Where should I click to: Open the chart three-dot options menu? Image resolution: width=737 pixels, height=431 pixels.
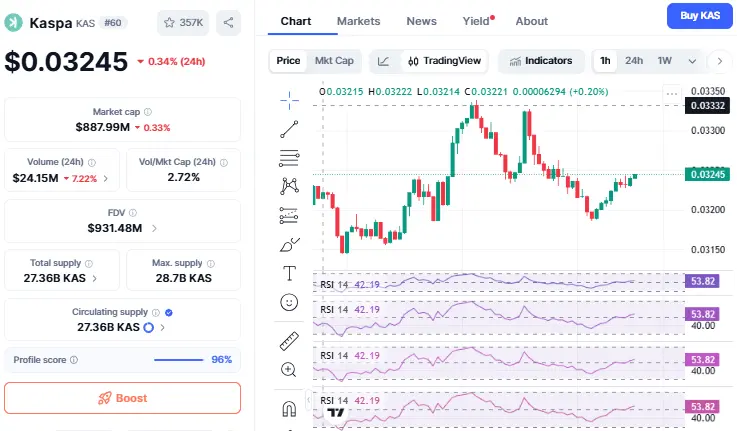coord(672,94)
